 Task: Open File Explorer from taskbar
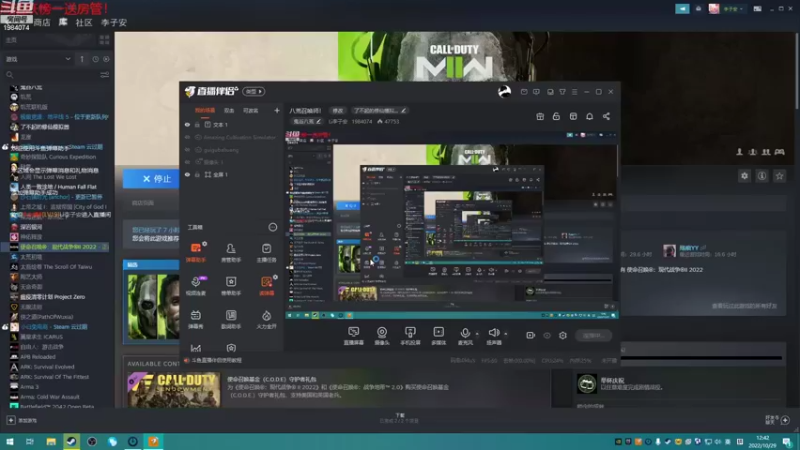[51, 441]
